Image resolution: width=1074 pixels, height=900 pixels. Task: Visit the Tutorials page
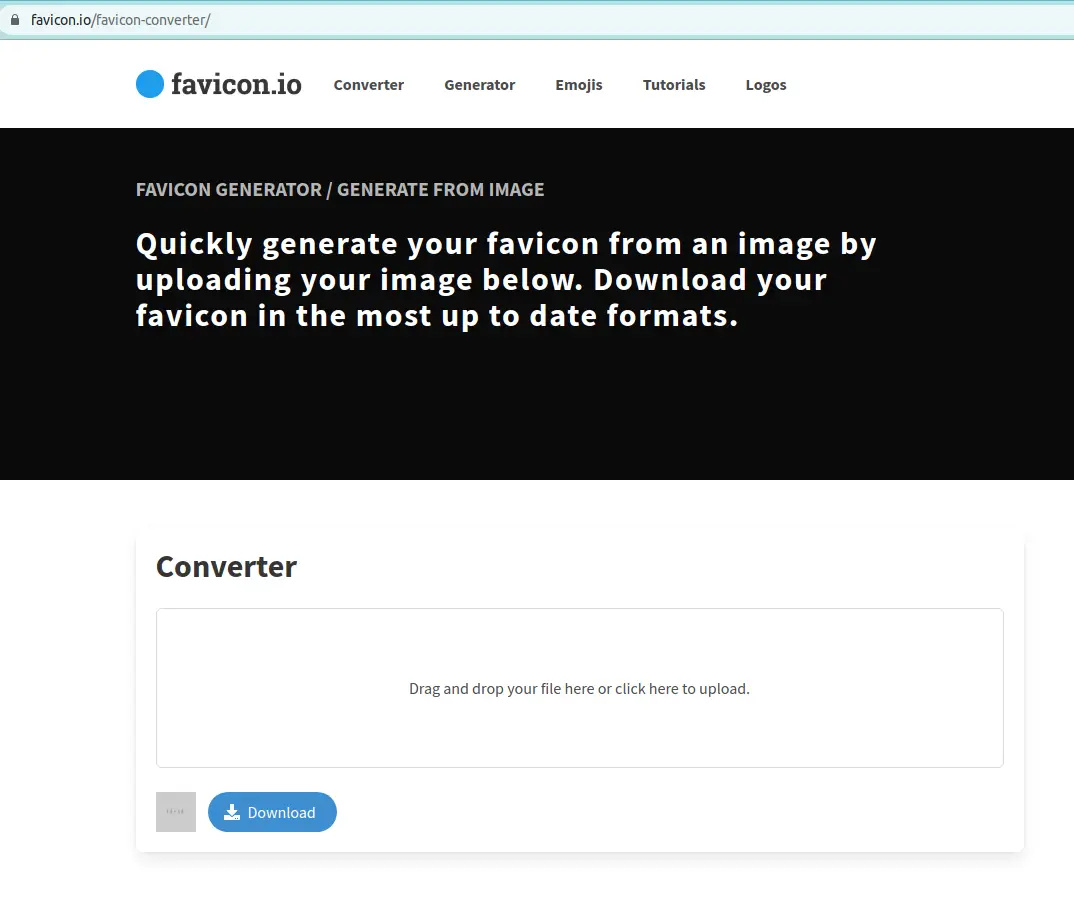(x=673, y=85)
